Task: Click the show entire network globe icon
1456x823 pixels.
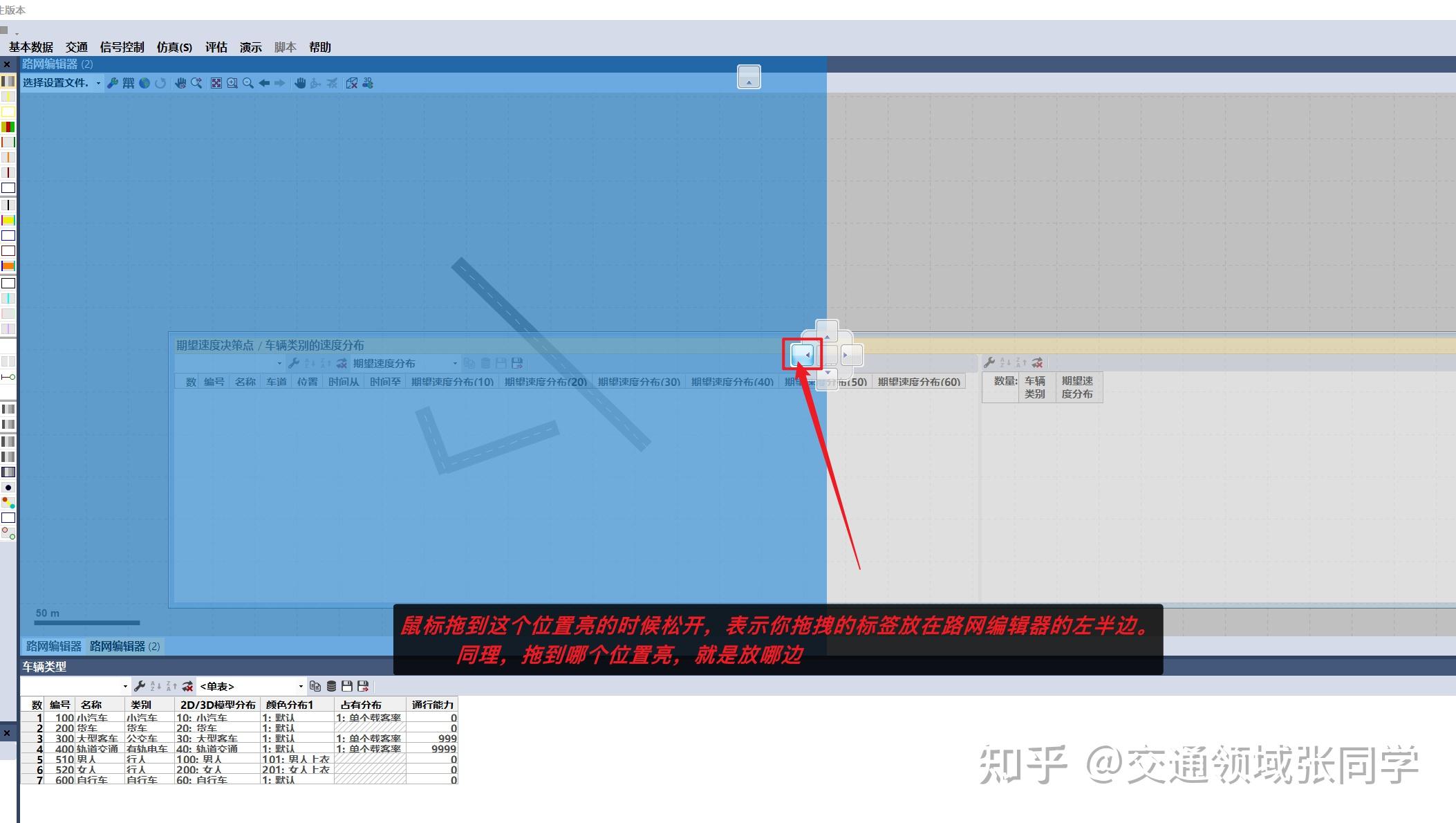Action: click(145, 82)
